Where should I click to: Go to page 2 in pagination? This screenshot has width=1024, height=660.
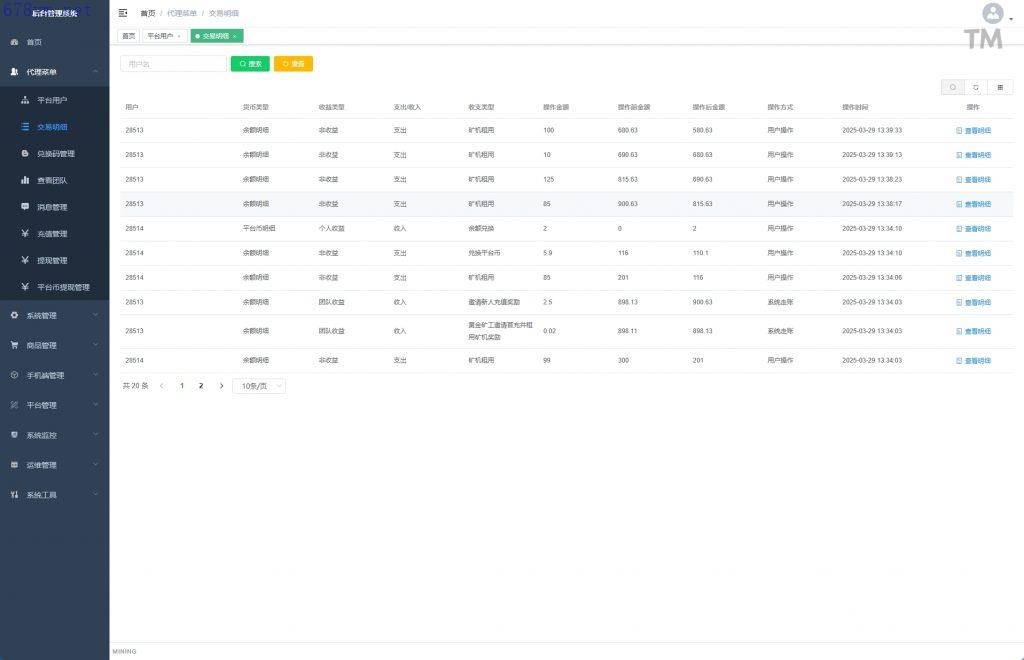pos(201,385)
